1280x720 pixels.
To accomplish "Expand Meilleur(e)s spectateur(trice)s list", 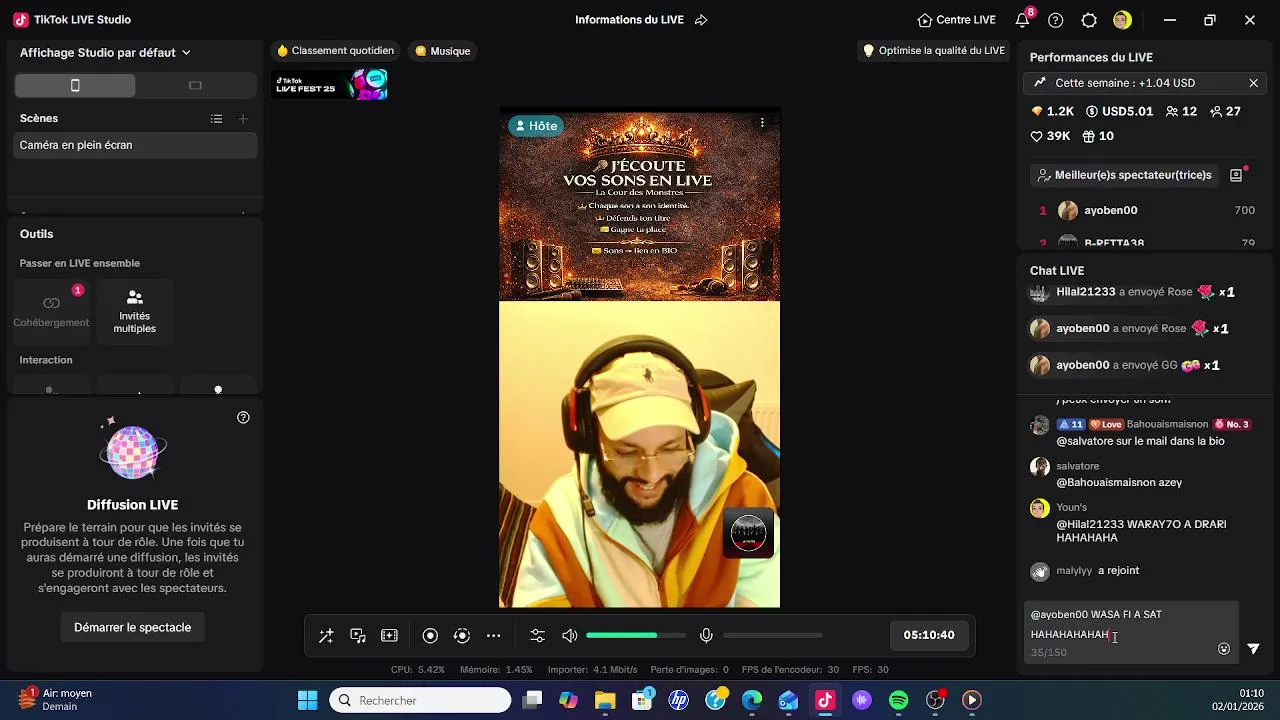I will coord(1124,175).
